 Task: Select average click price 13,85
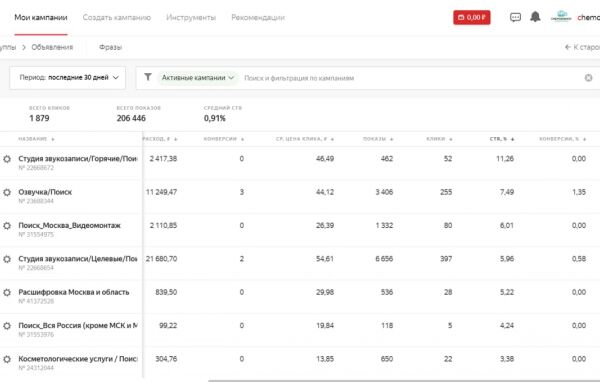(x=324, y=359)
